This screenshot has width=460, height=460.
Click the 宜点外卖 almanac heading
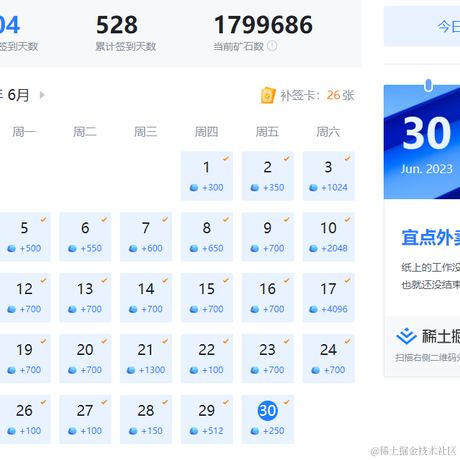(431, 238)
